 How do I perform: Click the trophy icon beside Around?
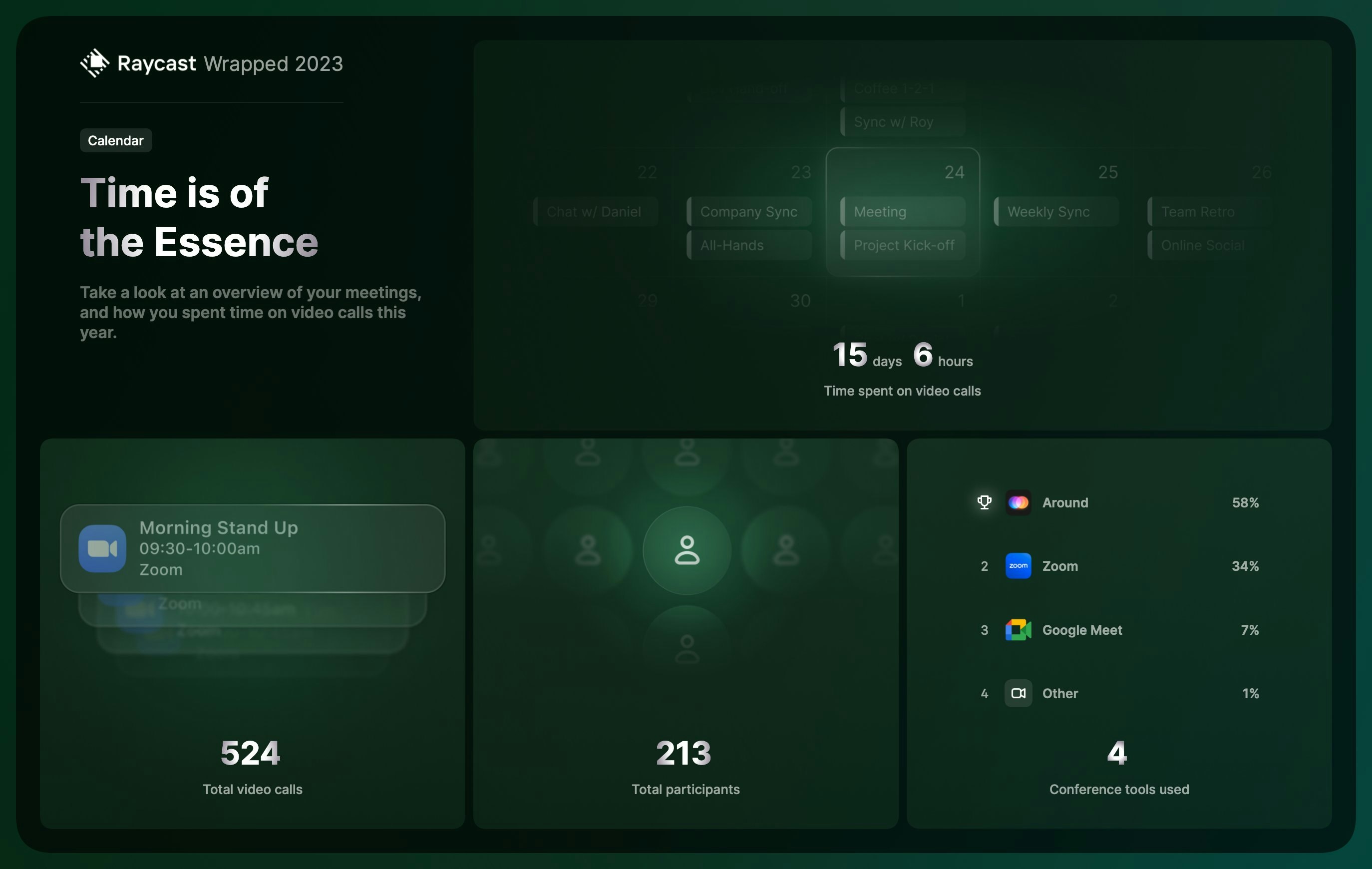coord(984,502)
